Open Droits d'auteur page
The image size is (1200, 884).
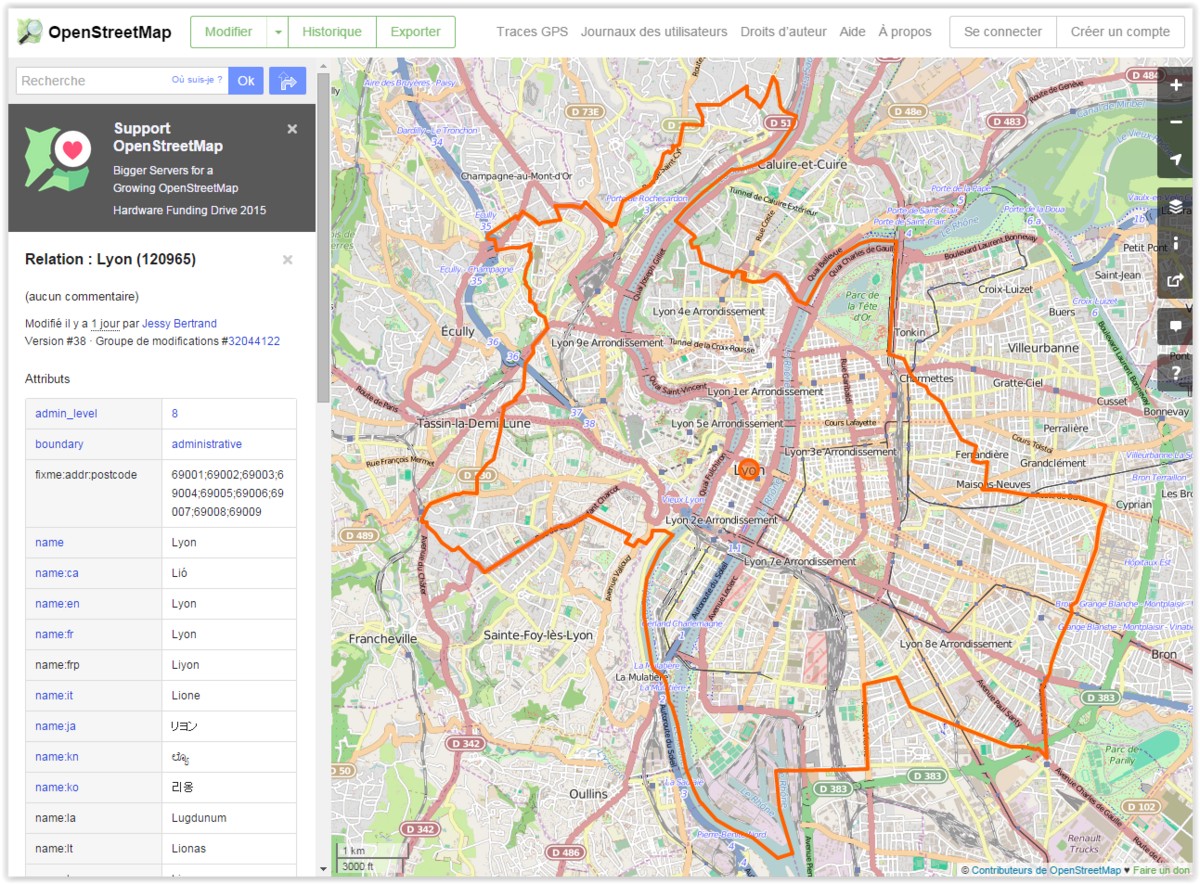pyautogui.click(x=784, y=32)
